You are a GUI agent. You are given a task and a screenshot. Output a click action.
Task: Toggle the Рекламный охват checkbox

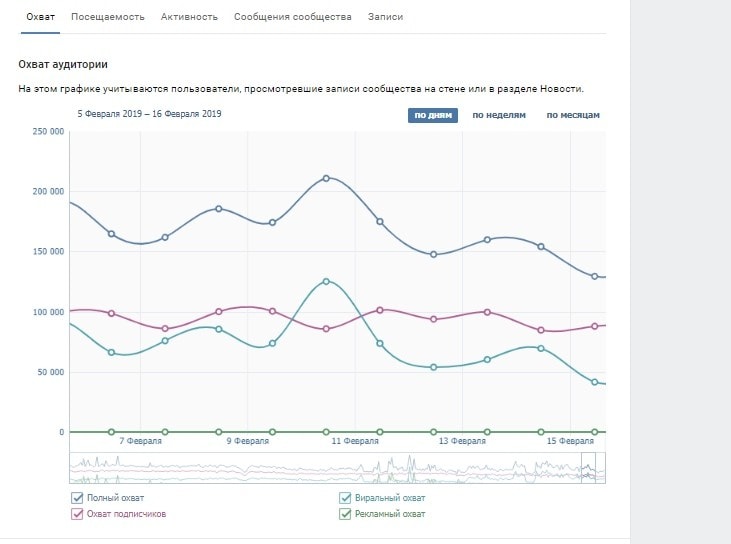point(346,514)
